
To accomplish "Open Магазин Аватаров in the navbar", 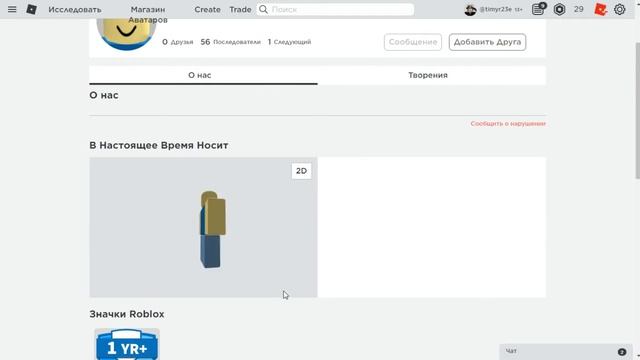I will [x=148, y=14].
